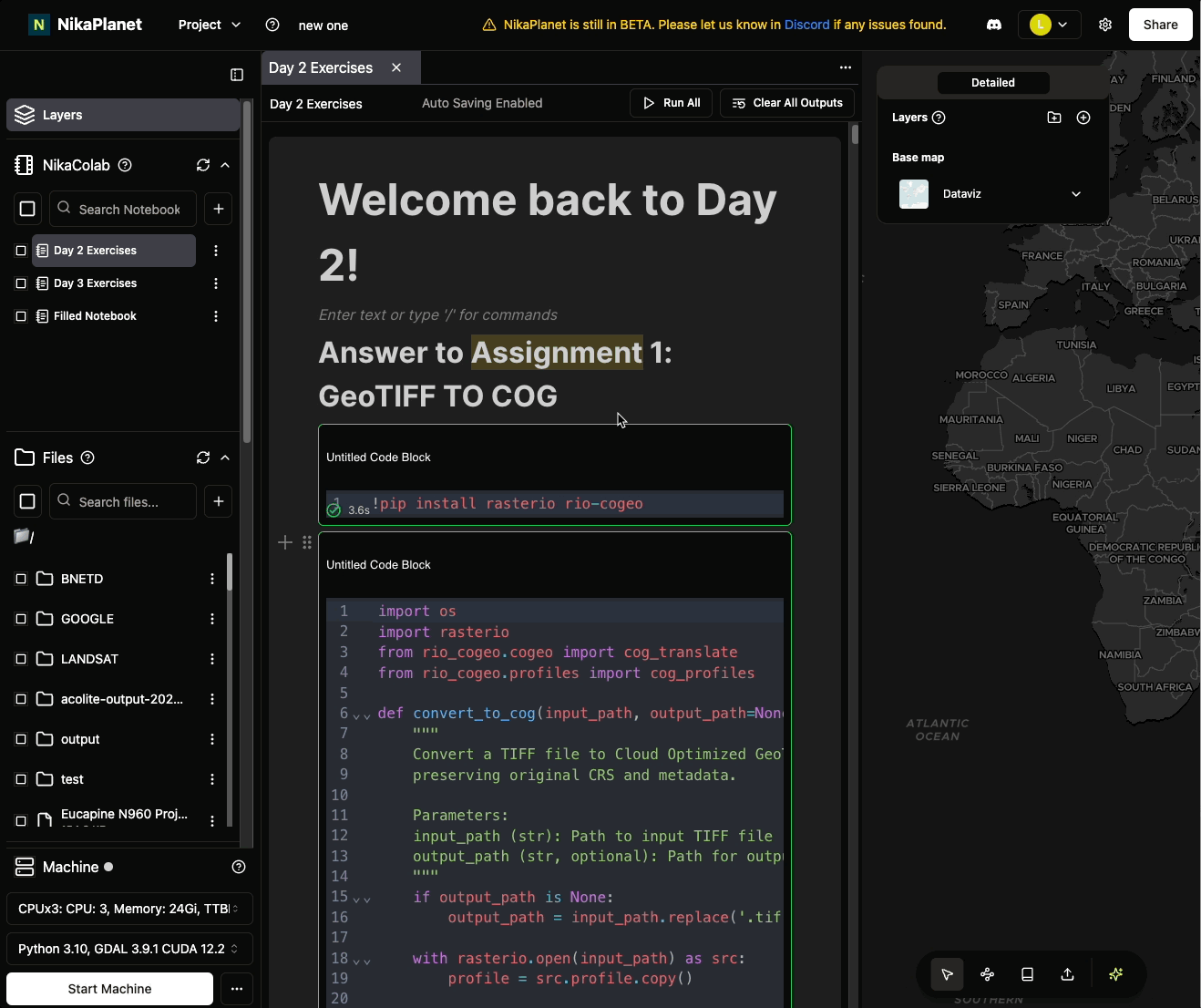Click the NikaPlanet logo icon
This screenshot has height=1008, width=1201.
click(x=39, y=25)
